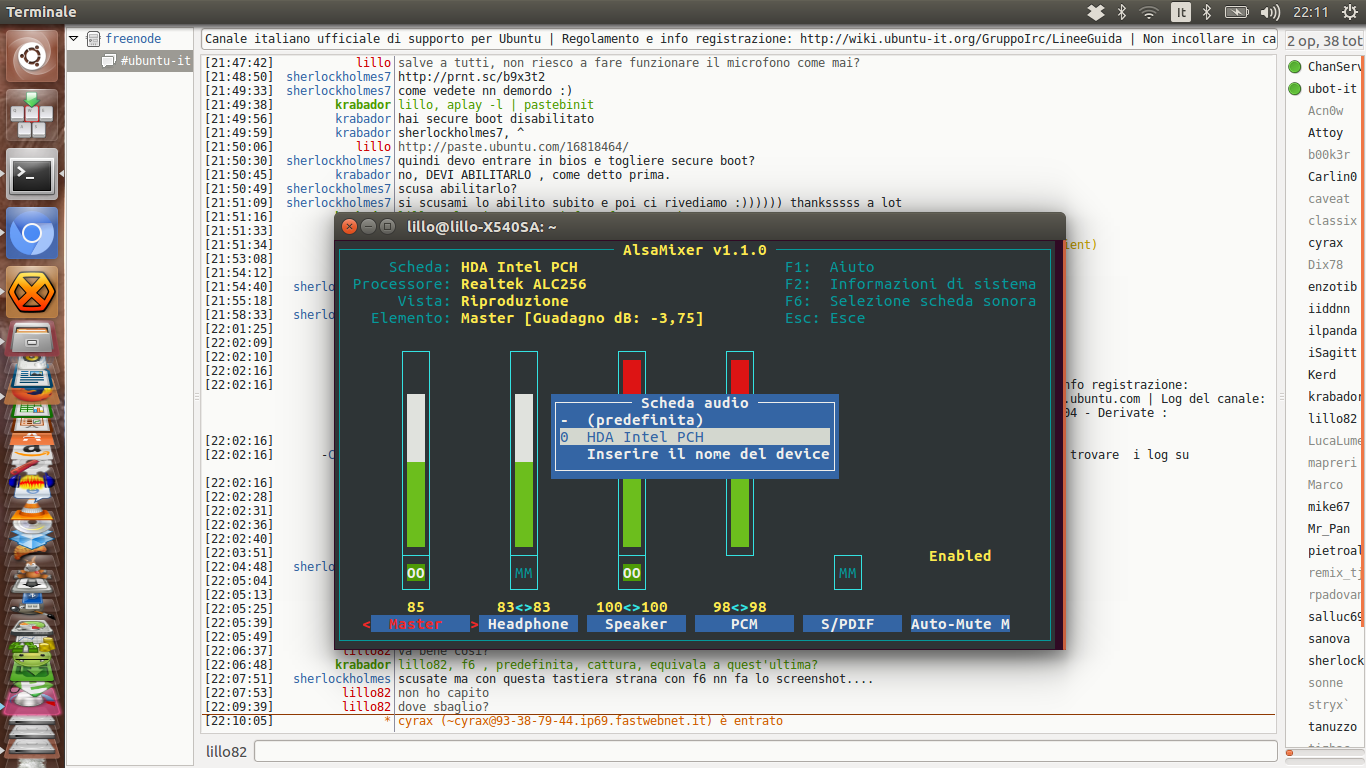Select the PCM mixer channel label
1366x768 pixels.
(744, 624)
